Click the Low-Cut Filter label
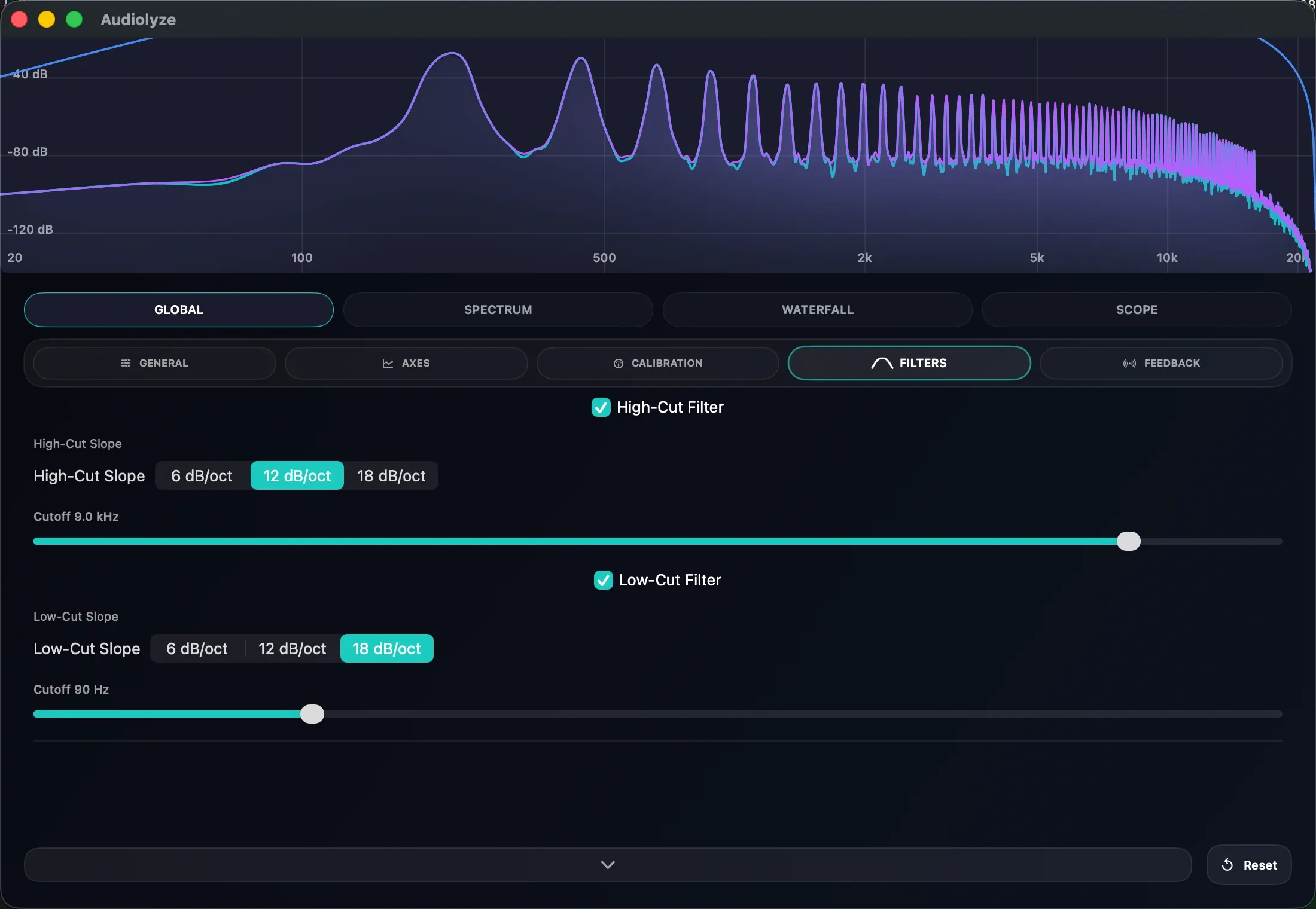The image size is (1316, 909). click(670, 580)
